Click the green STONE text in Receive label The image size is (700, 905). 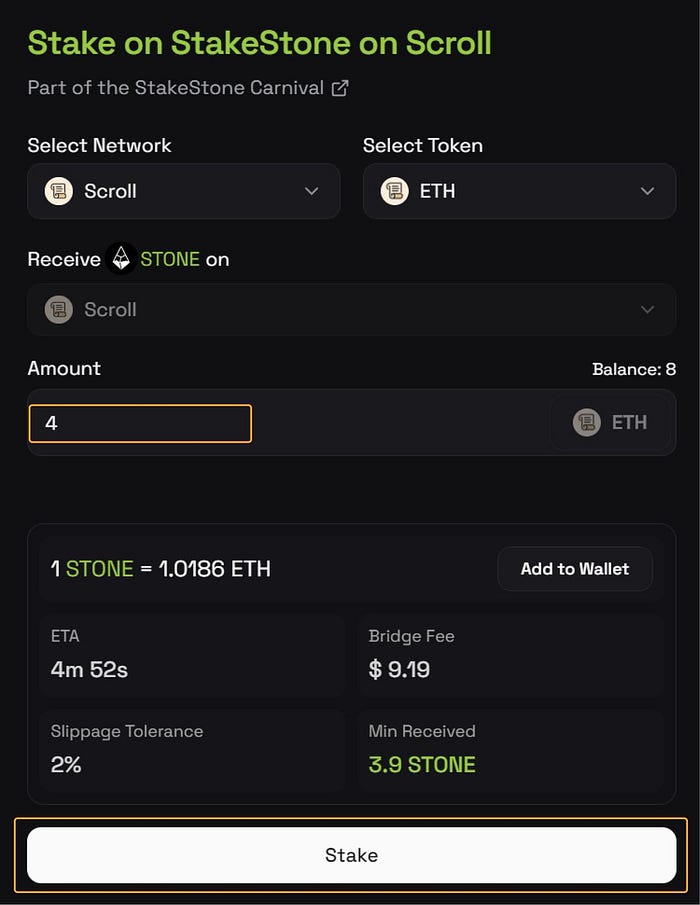coord(170,259)
